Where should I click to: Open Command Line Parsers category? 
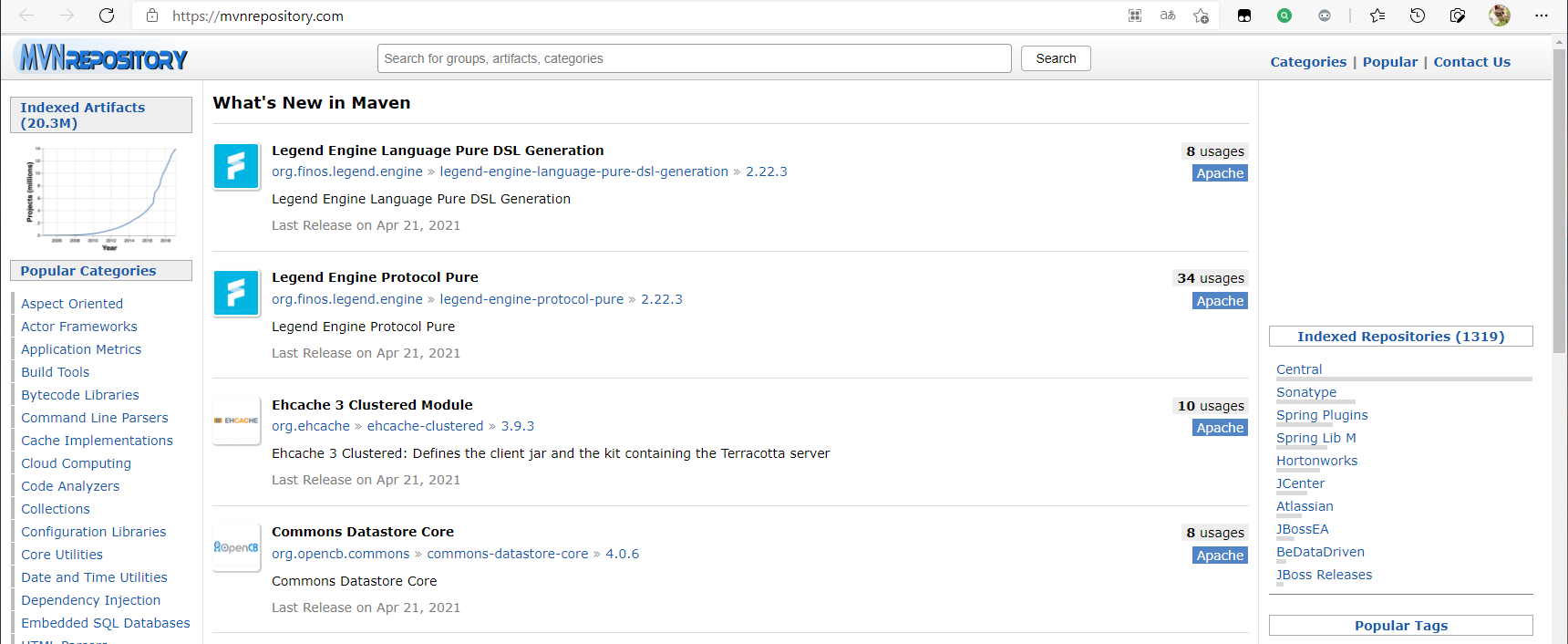(x=95, y=418)
